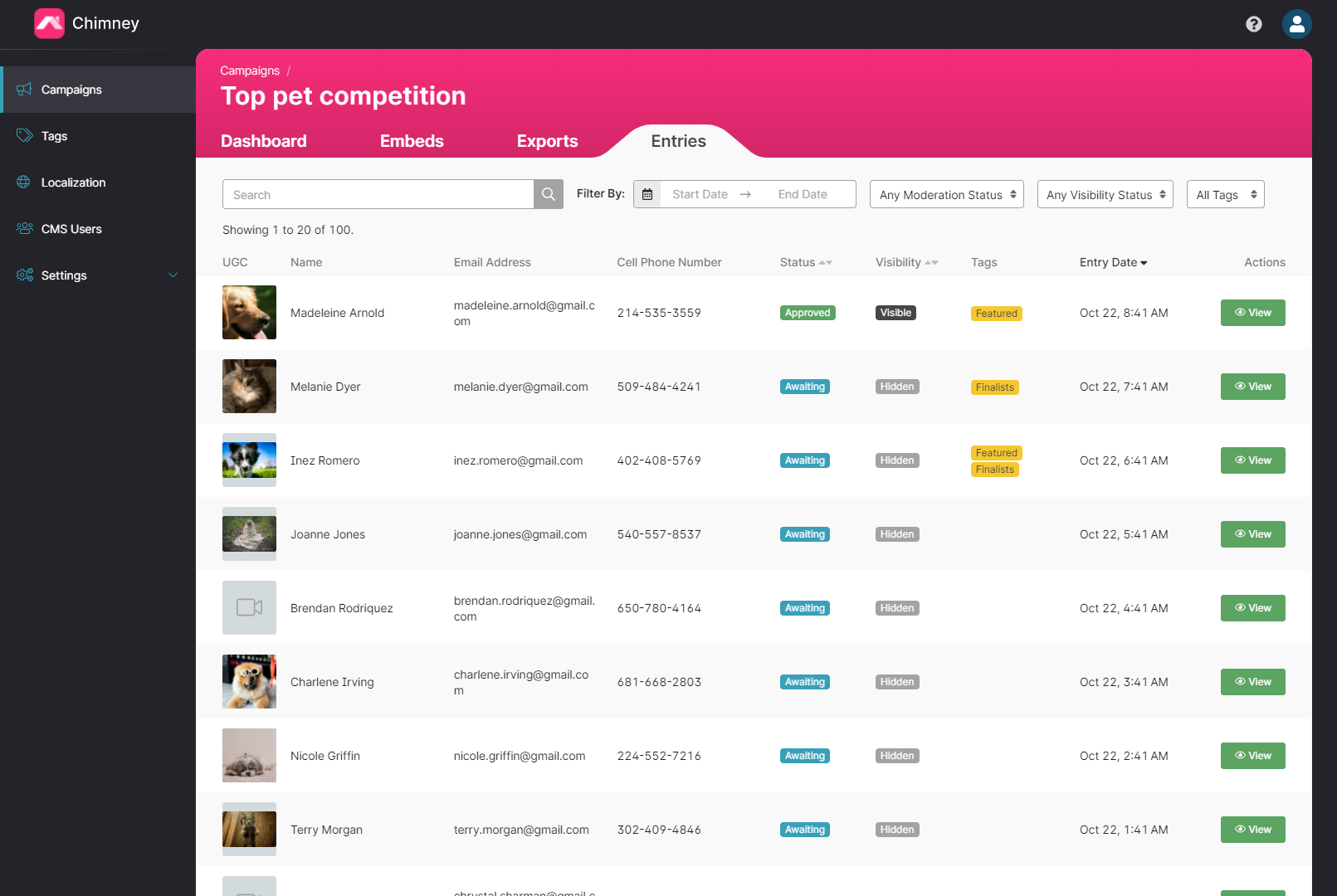Click the Approved status badge
This screenshot has height=896, width=1337.
point(808,313)
